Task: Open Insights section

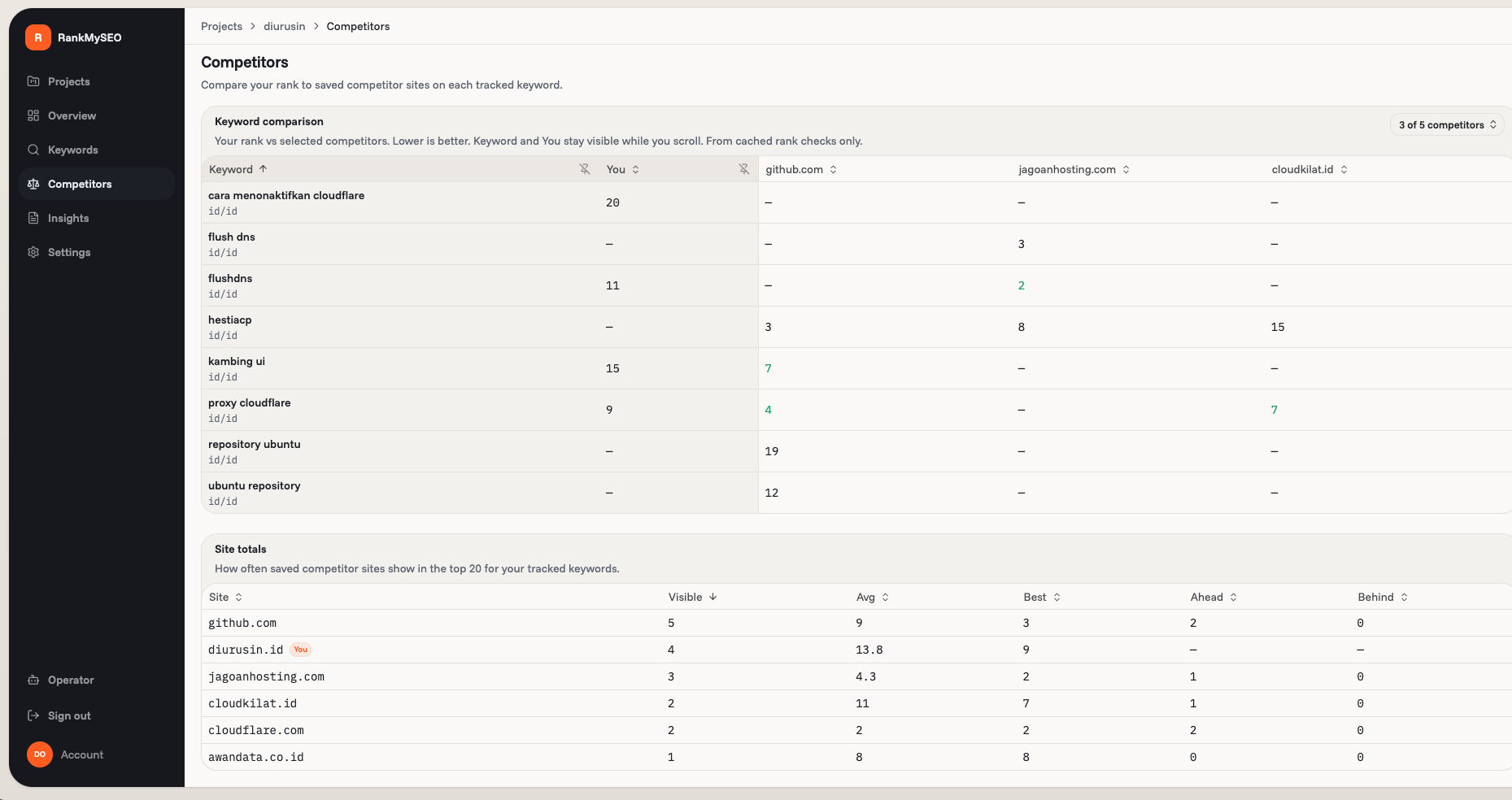Action: tap(97, 218)
